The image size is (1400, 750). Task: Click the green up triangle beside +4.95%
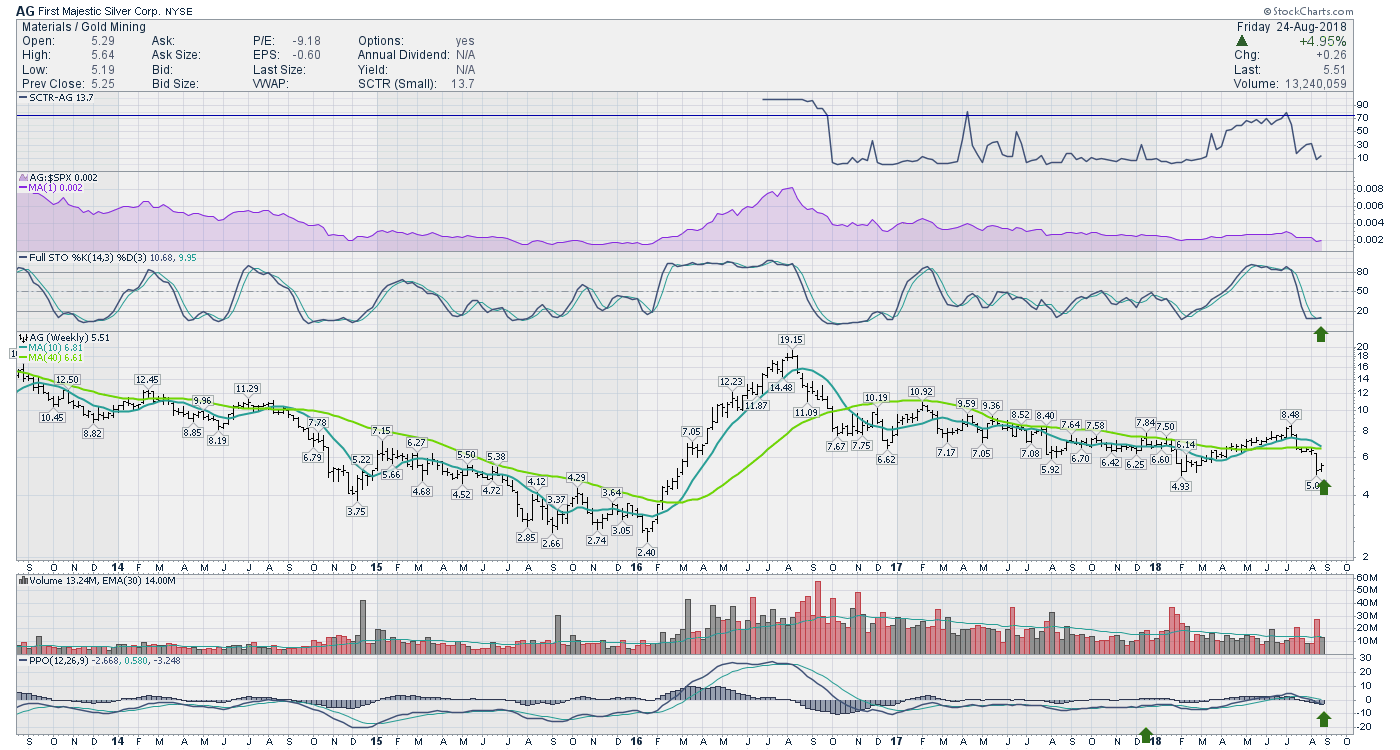click(x=1241, y=41)
